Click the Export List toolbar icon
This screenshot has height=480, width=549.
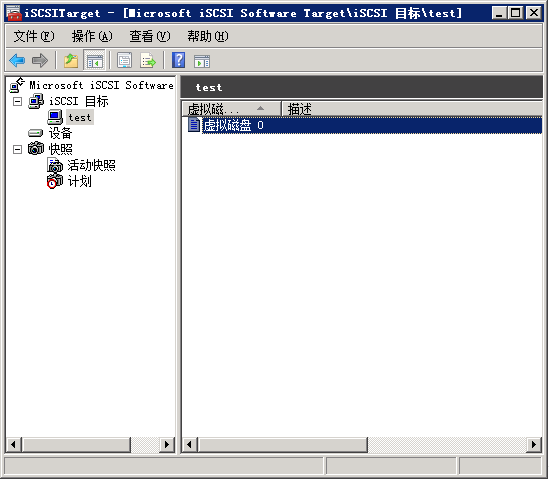[148, 61]
